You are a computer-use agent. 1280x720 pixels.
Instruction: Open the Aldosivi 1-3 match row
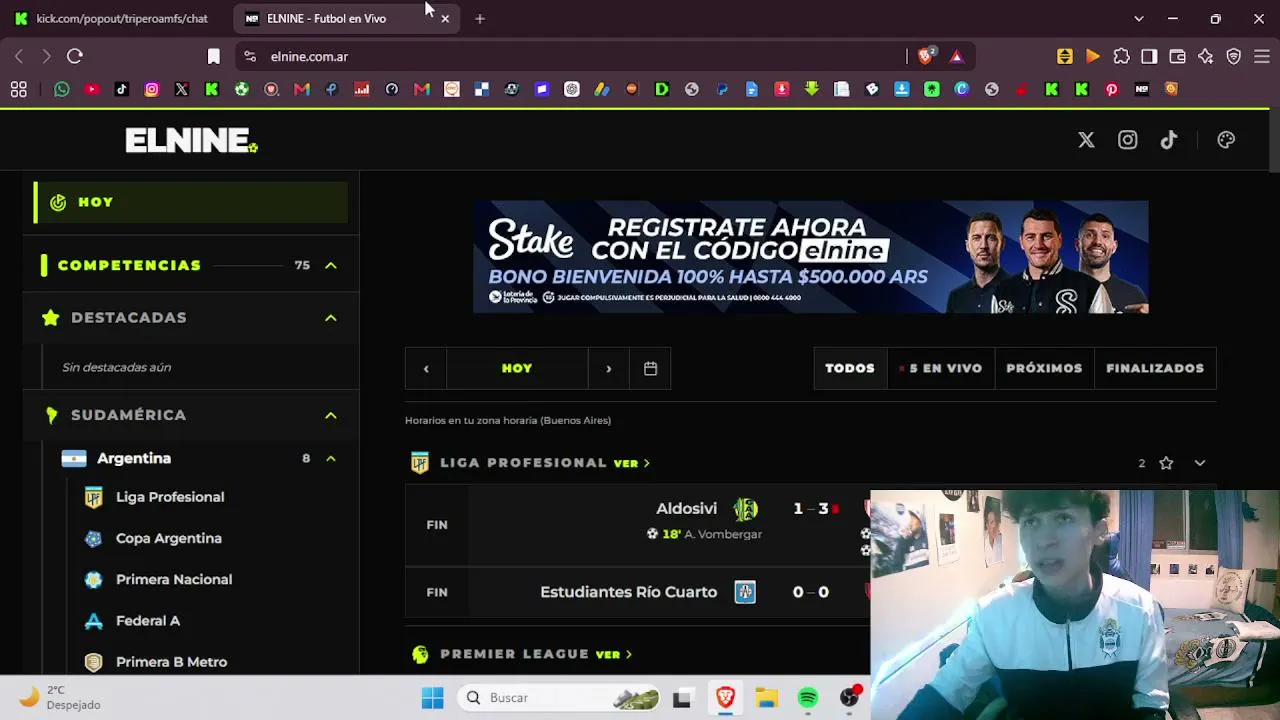638,524
